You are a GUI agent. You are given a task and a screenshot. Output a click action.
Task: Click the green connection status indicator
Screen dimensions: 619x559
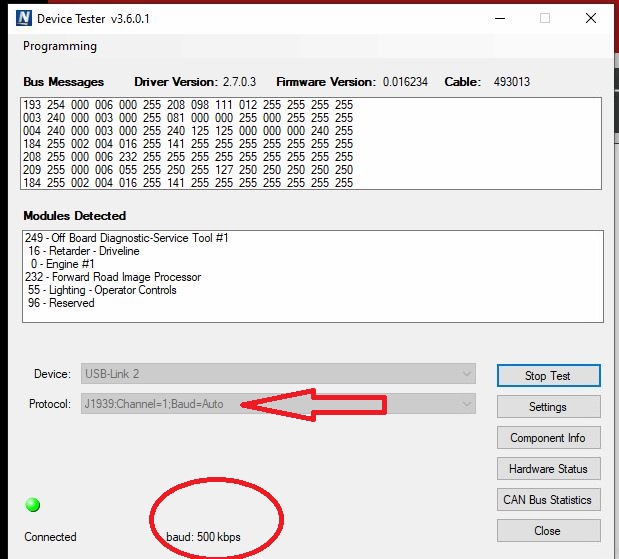(33, 505)
